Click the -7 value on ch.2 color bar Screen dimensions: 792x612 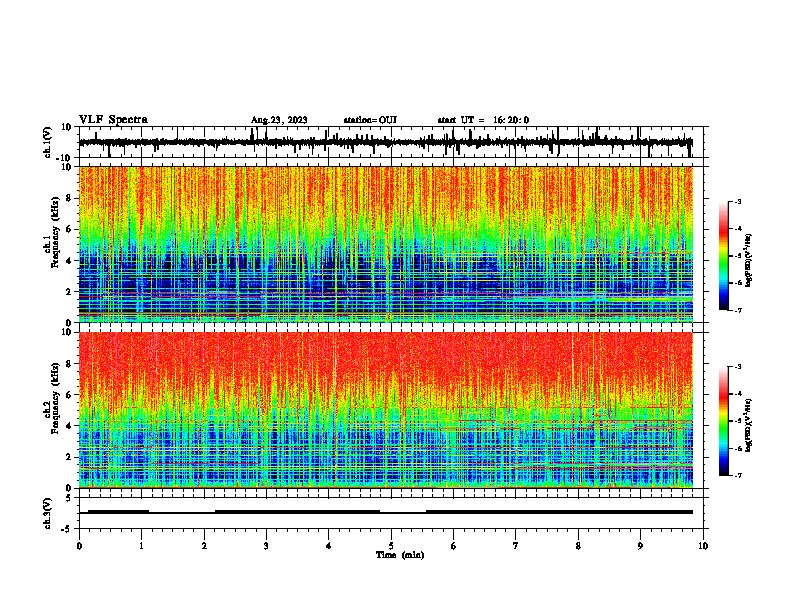coord(737,475)
